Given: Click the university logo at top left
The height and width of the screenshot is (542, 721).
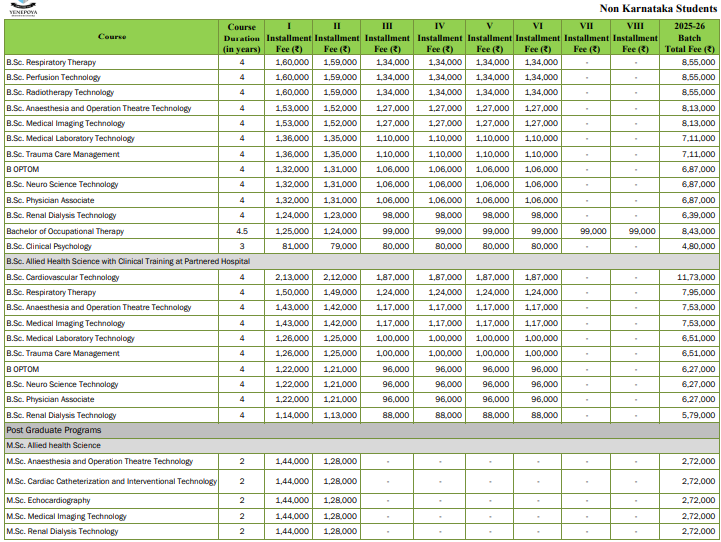Looking at the screenshot, I should pyautogui.click(x=21, y=8).
